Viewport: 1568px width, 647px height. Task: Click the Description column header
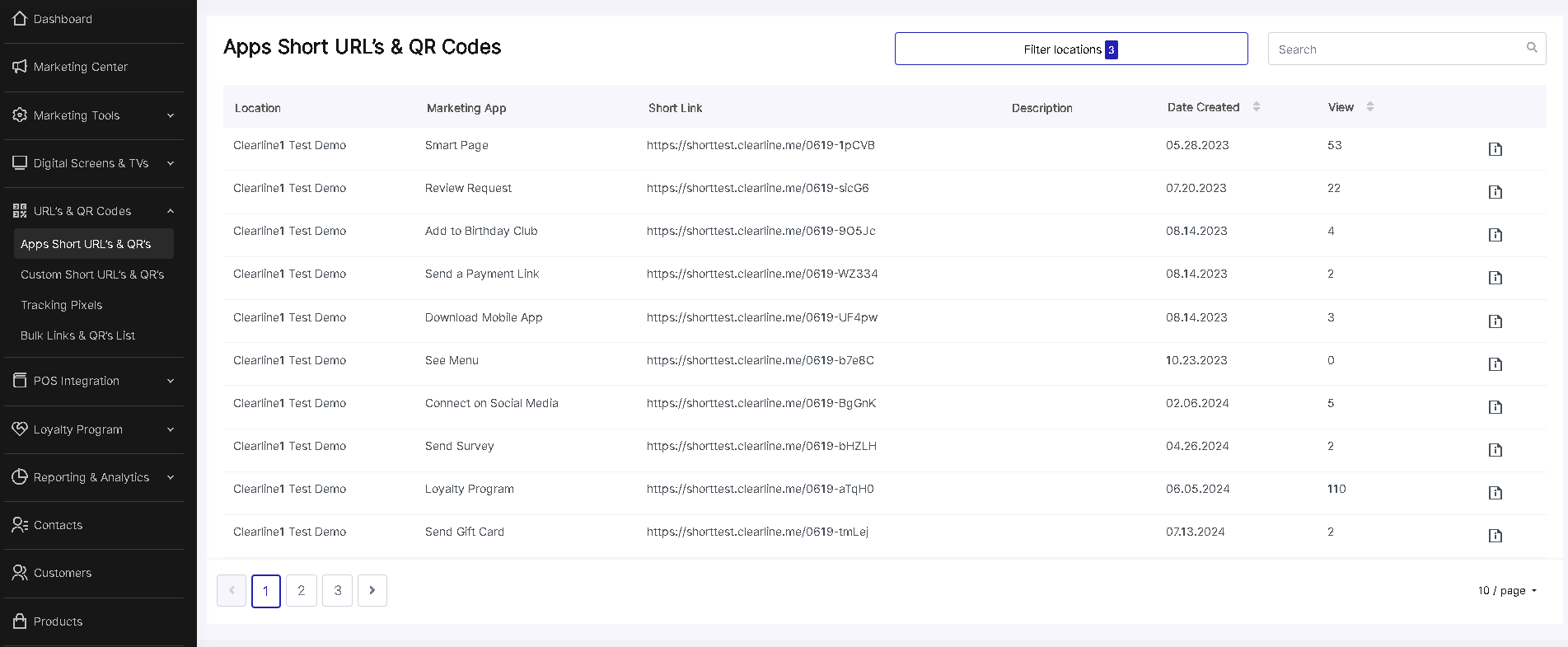[1042, 108]
